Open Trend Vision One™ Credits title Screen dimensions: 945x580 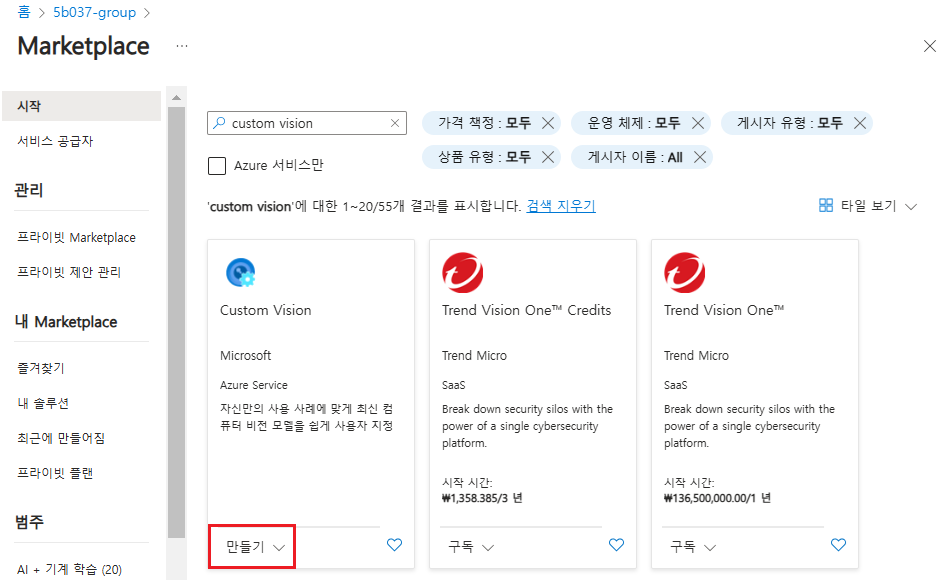526,310
